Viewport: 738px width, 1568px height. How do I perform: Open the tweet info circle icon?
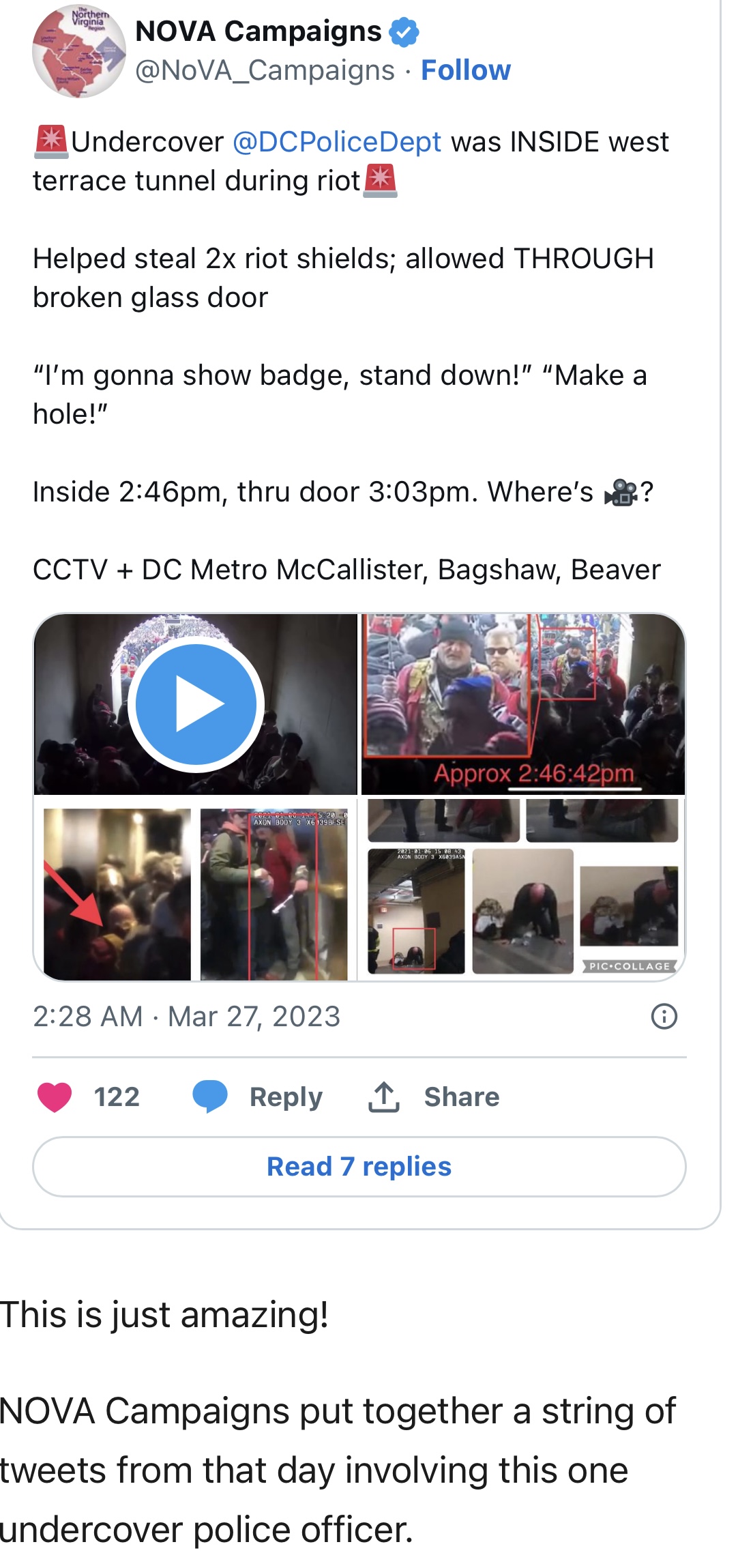(x=664, y=1017)
